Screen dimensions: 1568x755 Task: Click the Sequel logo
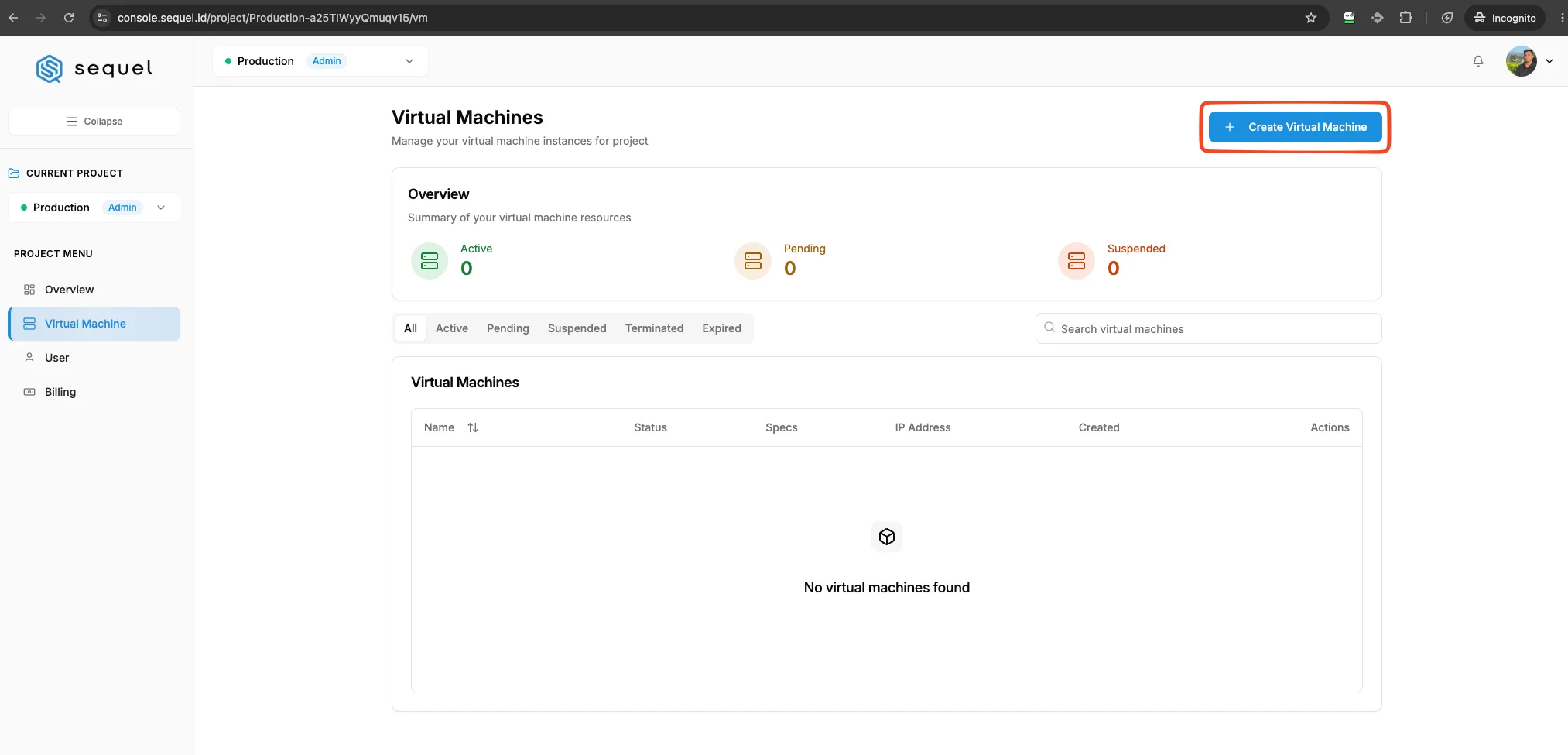tap(94, 68)
